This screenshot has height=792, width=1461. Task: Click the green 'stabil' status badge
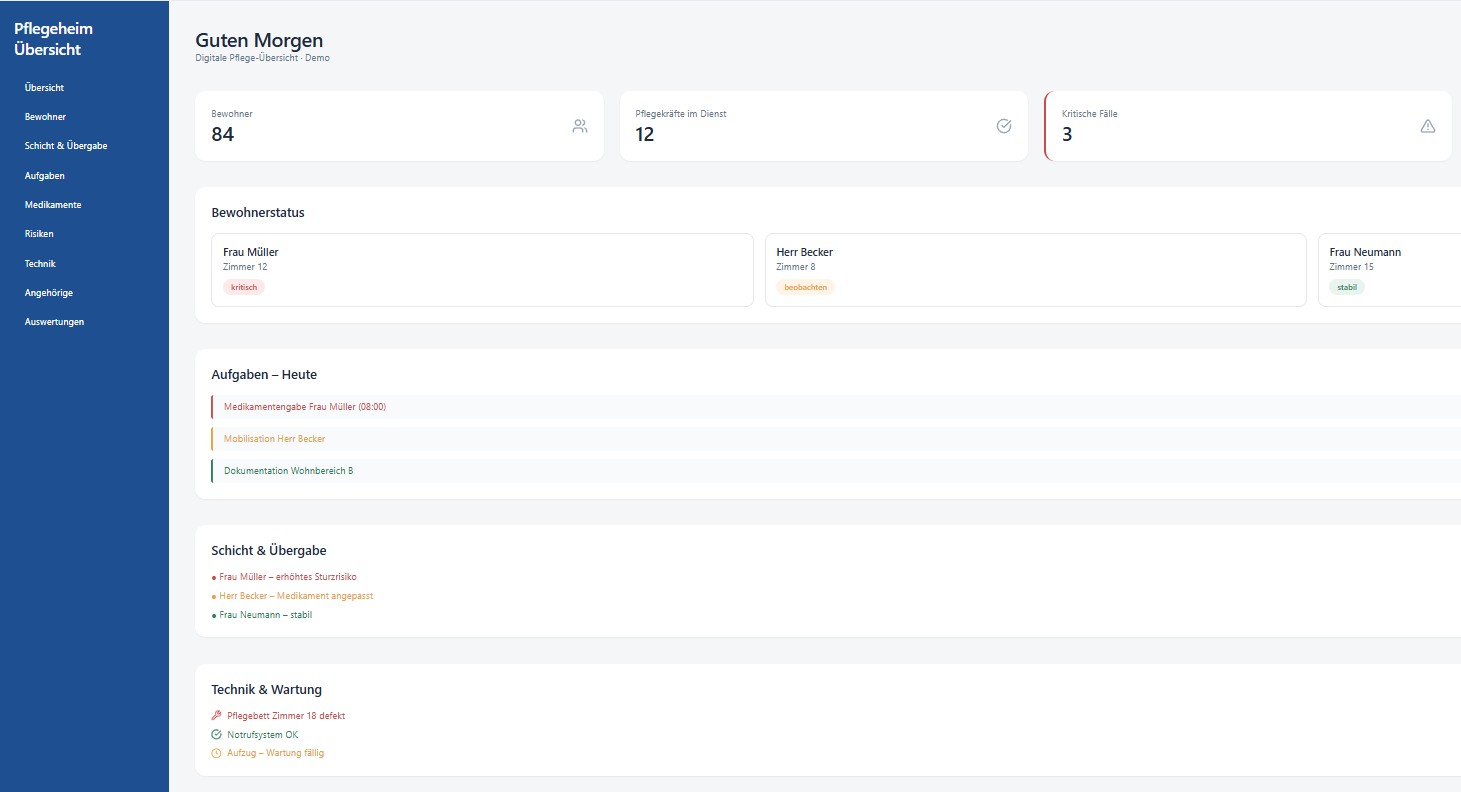1346,287
